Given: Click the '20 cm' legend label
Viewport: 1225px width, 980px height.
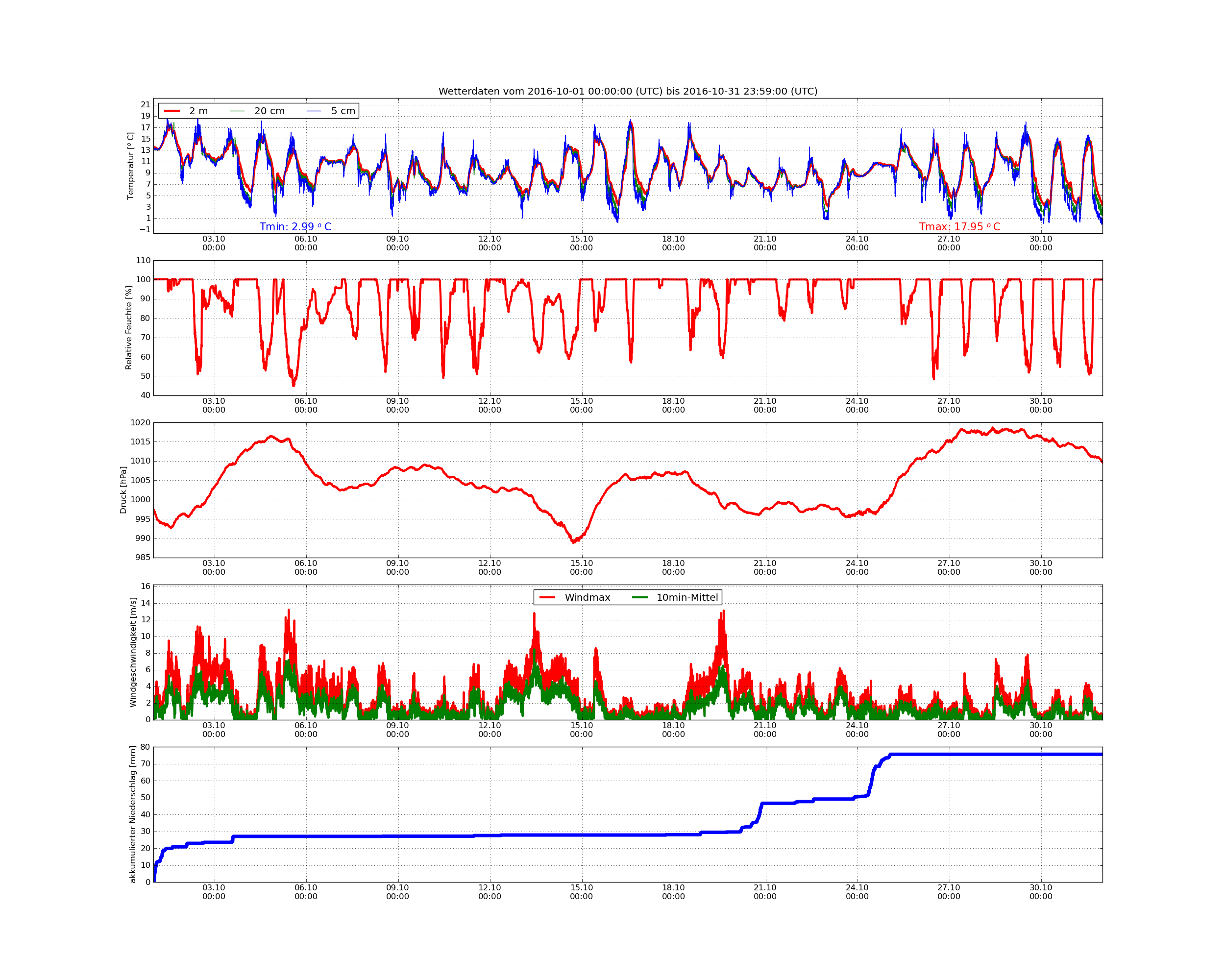Looking at the screenshot, I should point(269,111).
